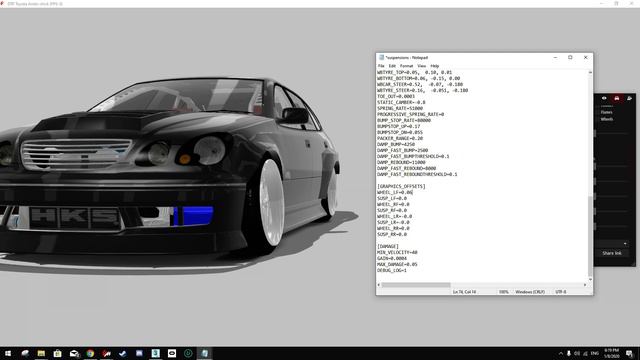Open the Edit menu in Notepad
640x360 pixels.
392,66
